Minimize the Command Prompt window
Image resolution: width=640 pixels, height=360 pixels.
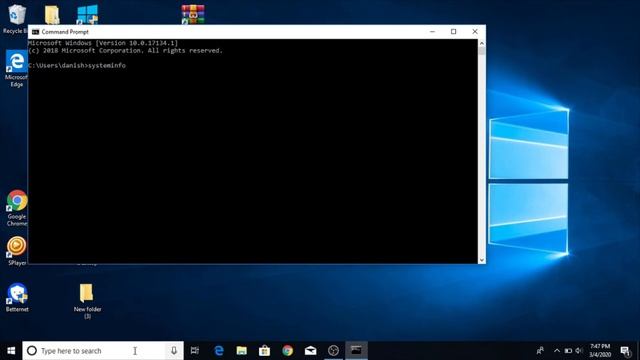pyautogui.click(x=432, y=32)
